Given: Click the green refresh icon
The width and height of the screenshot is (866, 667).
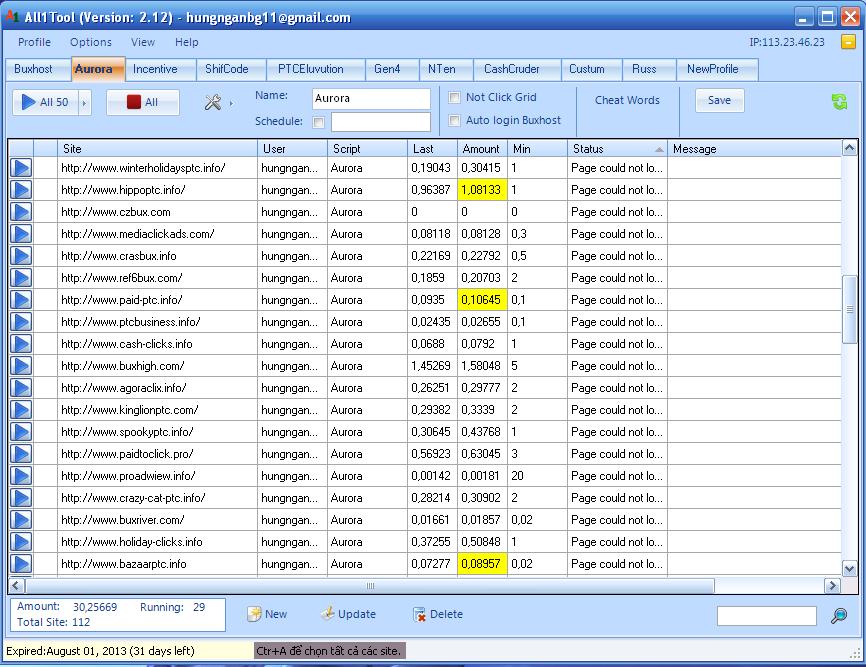Looking at the screenshot, I should point(839,102).
